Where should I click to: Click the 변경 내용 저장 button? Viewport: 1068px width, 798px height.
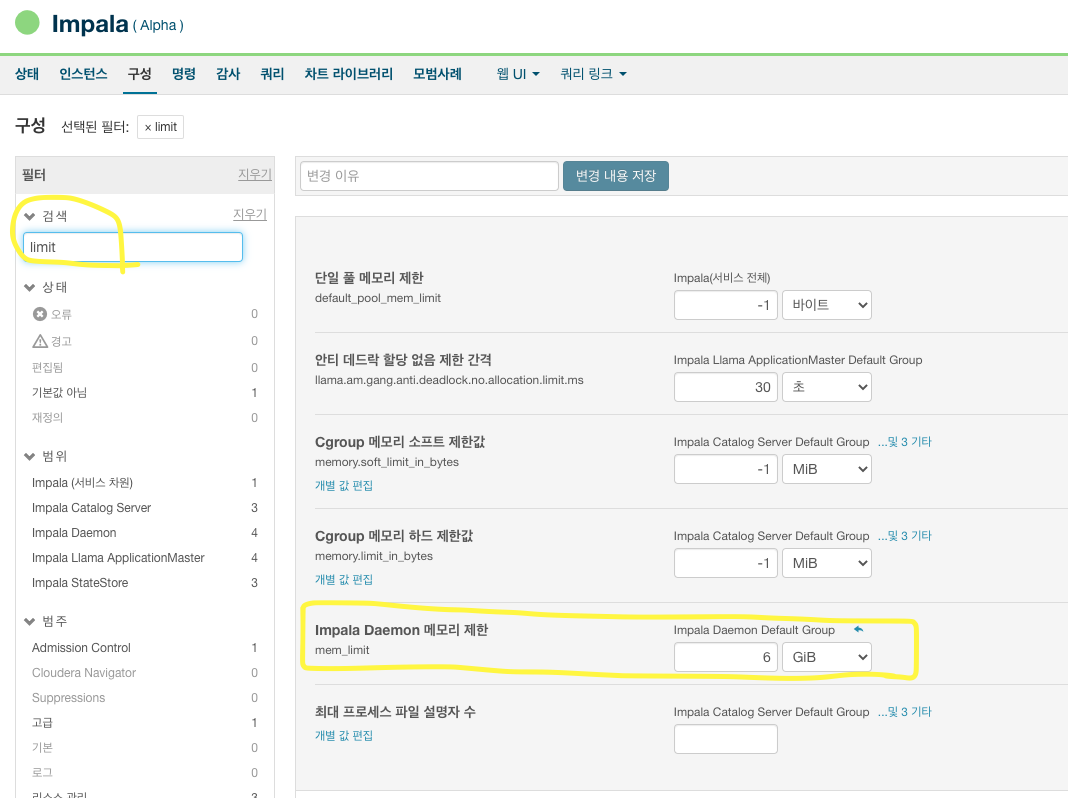click(x=616, y=176)
